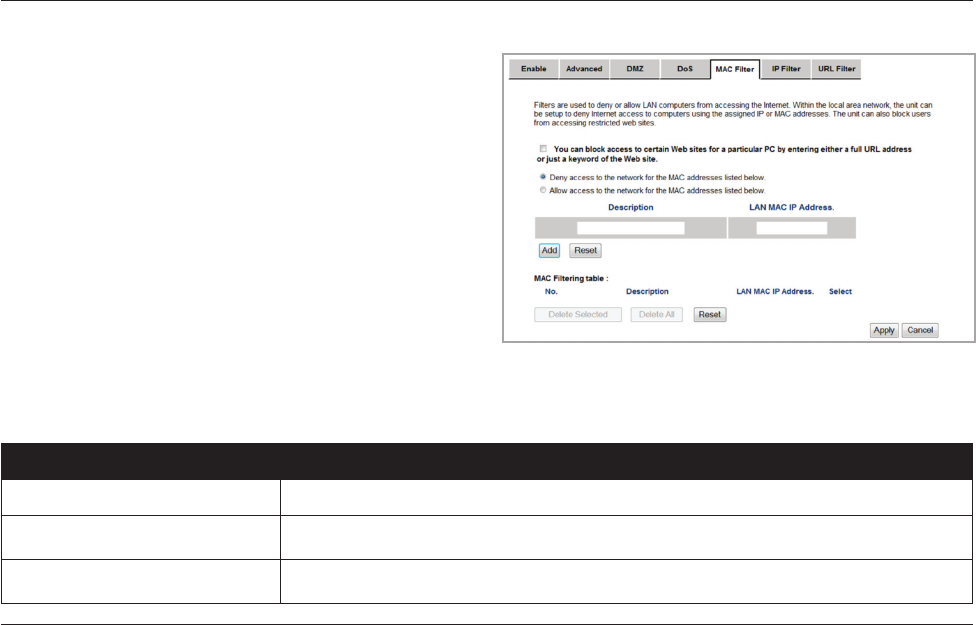Click the Select column header in filtering table
Screen dimensions: 976x625
[840, 291]
